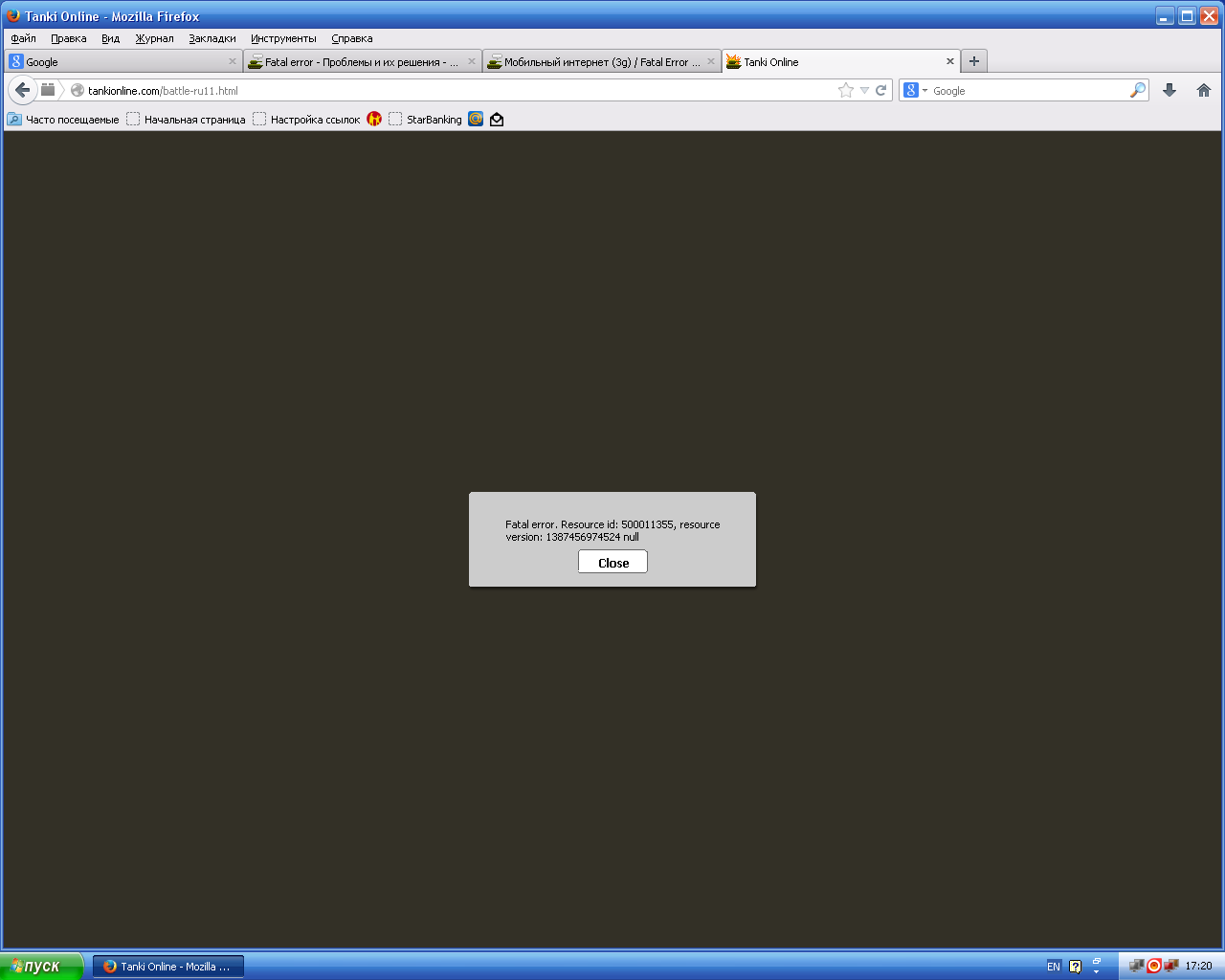
Task: Click the red network computers tray icon
Action: pos(1170,966)
